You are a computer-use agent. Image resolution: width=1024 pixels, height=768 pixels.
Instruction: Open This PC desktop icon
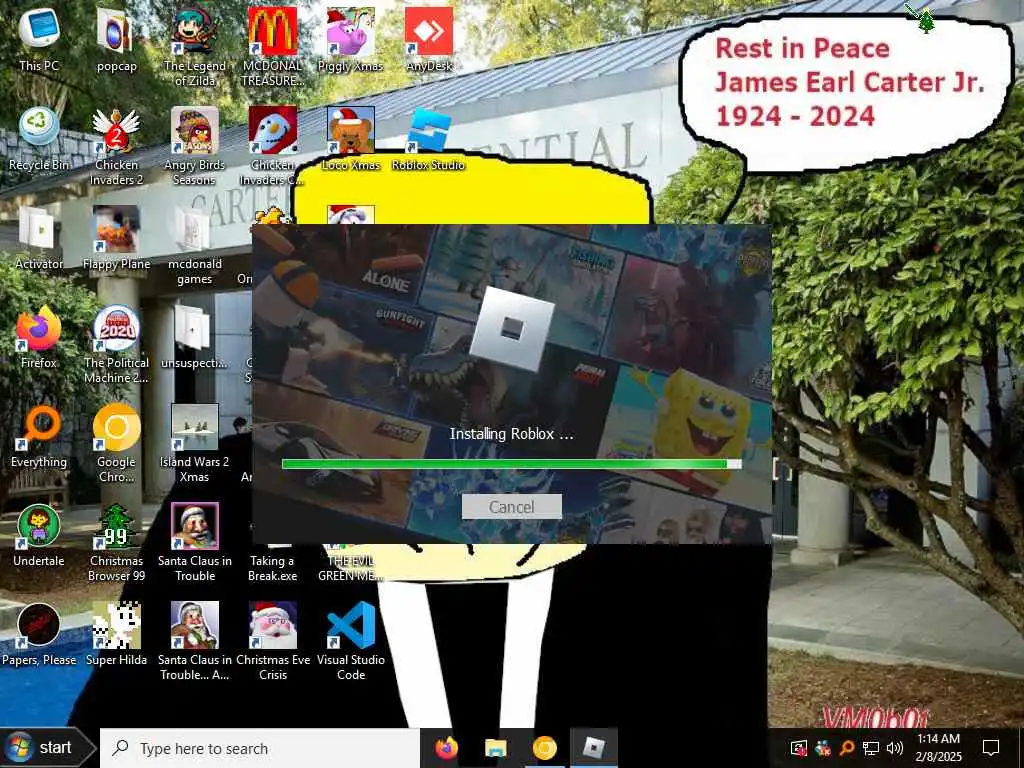click(x=39, y=39)
